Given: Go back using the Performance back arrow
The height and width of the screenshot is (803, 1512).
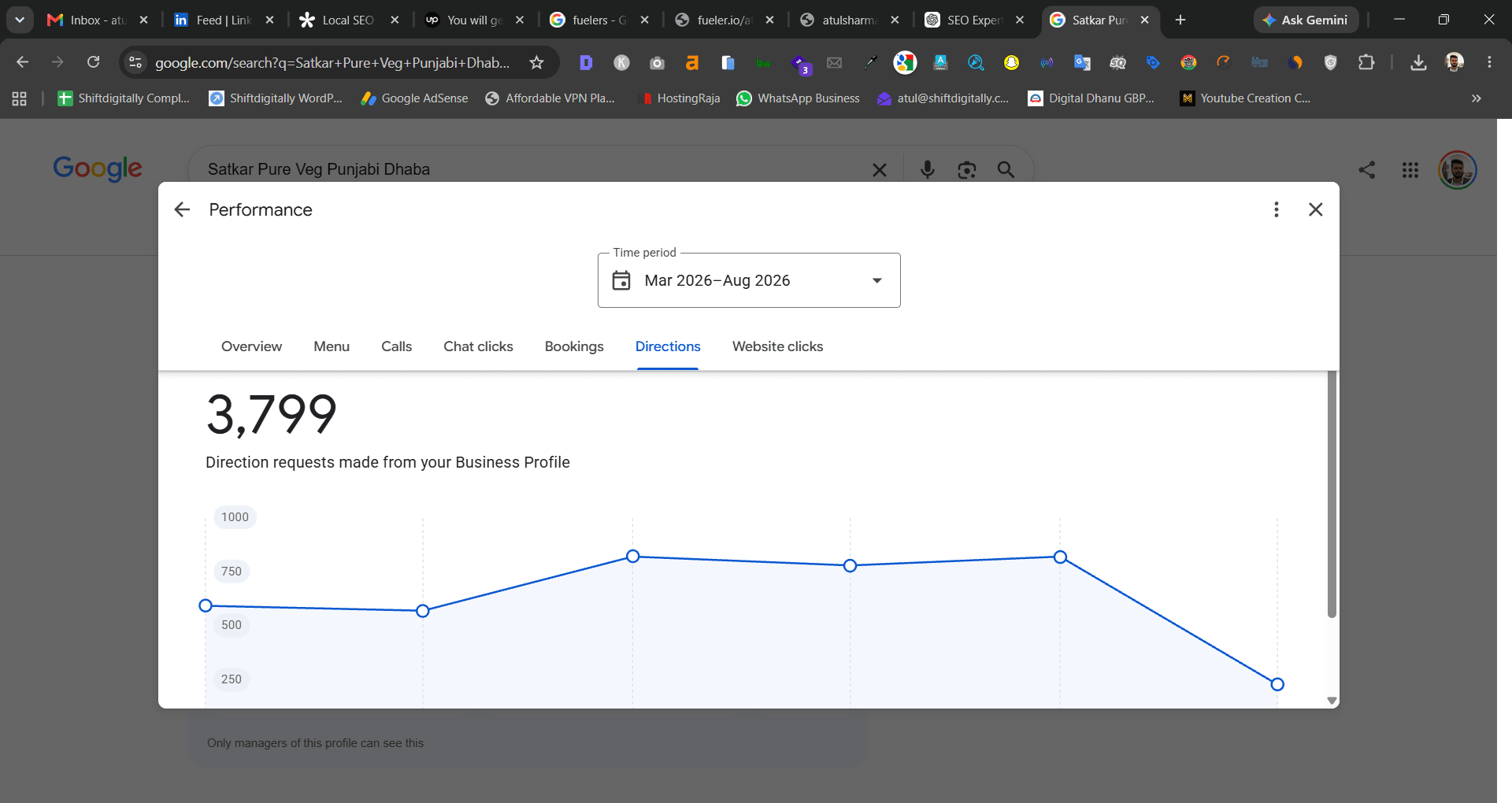Looking at the screenshot, I should [x=182, y=209].
